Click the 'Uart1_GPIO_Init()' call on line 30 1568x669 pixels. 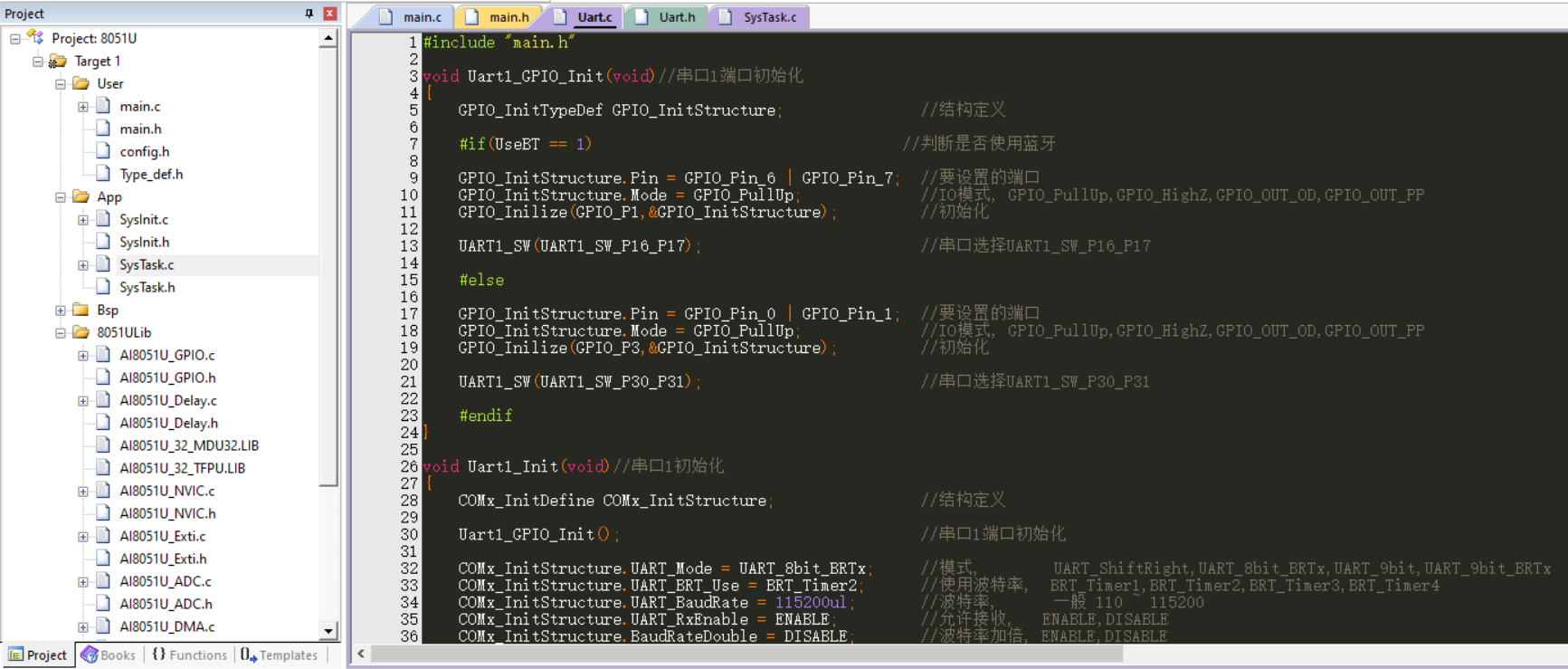tap(539, 534)
